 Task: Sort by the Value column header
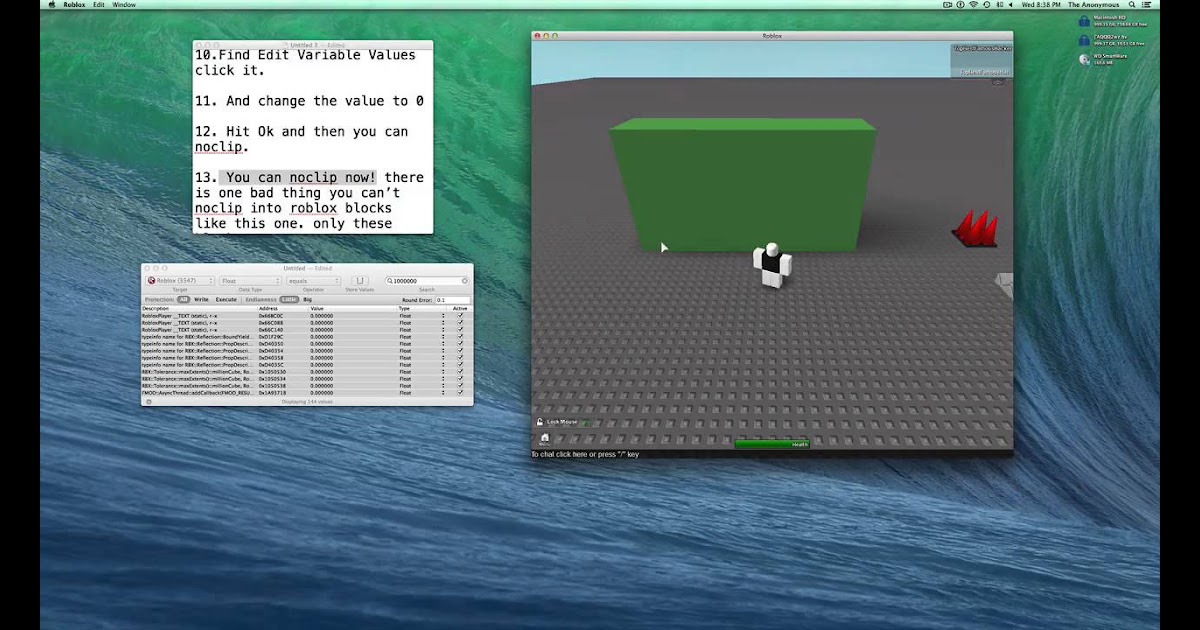point(352,308)
